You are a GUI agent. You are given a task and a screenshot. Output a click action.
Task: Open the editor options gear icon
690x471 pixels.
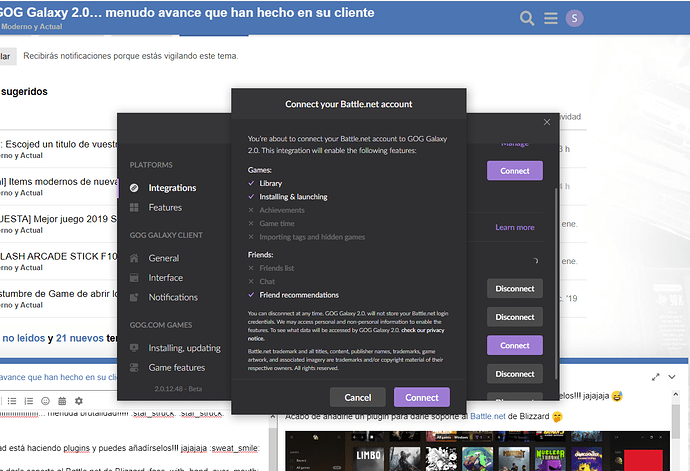79,401
